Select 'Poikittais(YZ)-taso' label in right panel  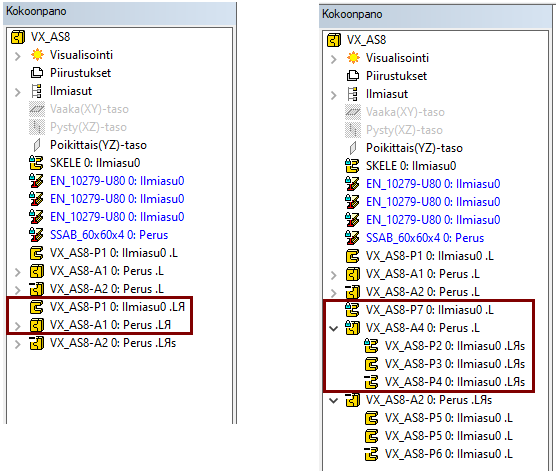pyautogui.click(x=414, y=148)
